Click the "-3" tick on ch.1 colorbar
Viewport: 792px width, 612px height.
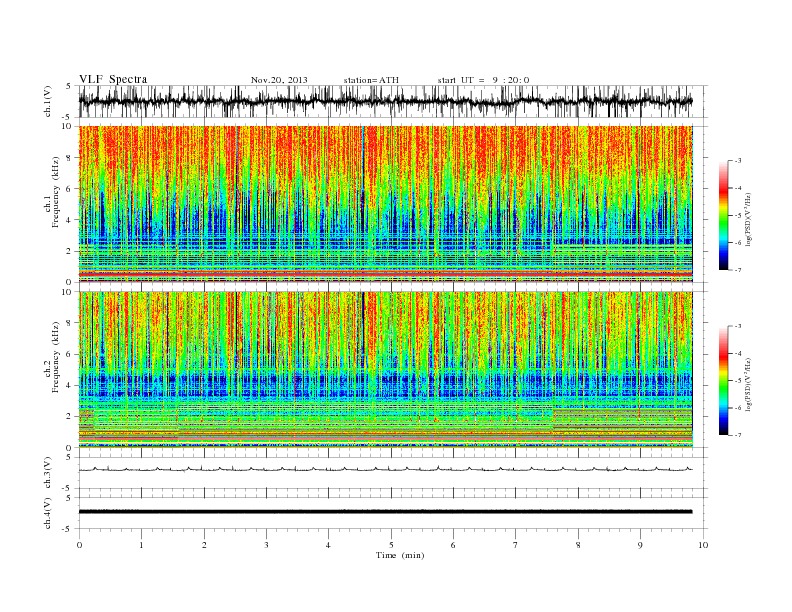click(738, 161)
